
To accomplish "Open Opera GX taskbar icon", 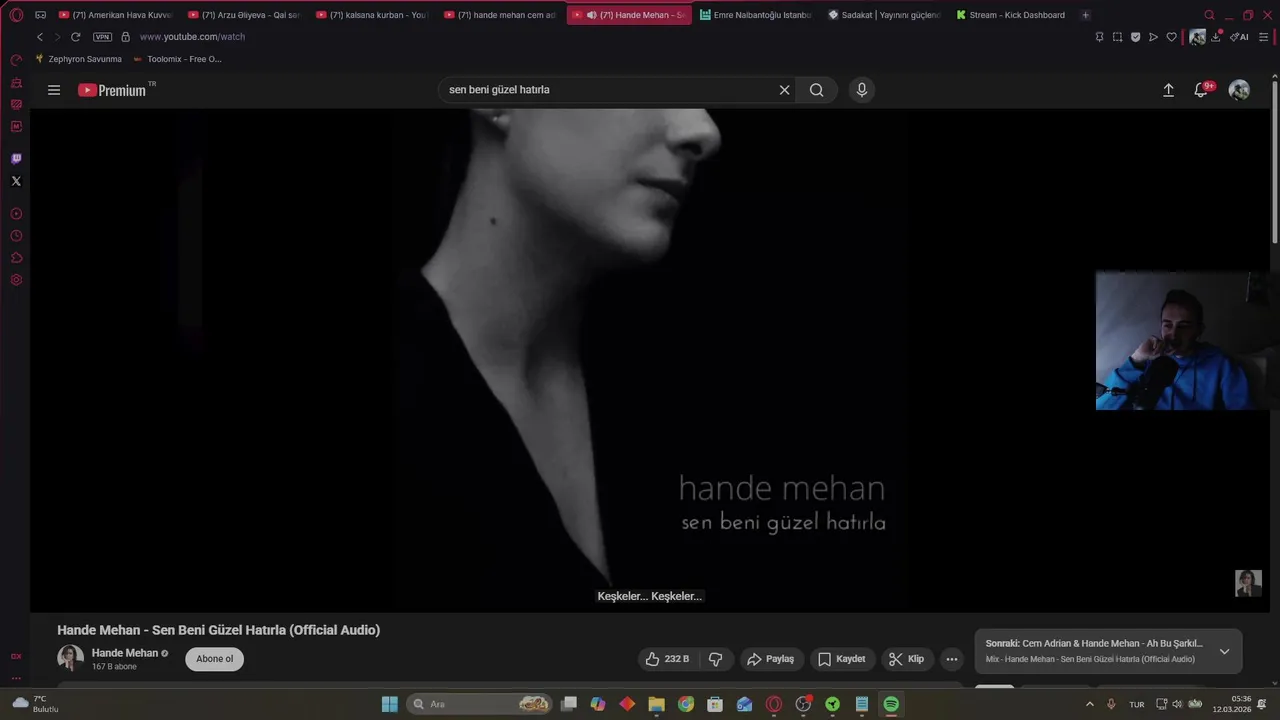I will (774, 704).
